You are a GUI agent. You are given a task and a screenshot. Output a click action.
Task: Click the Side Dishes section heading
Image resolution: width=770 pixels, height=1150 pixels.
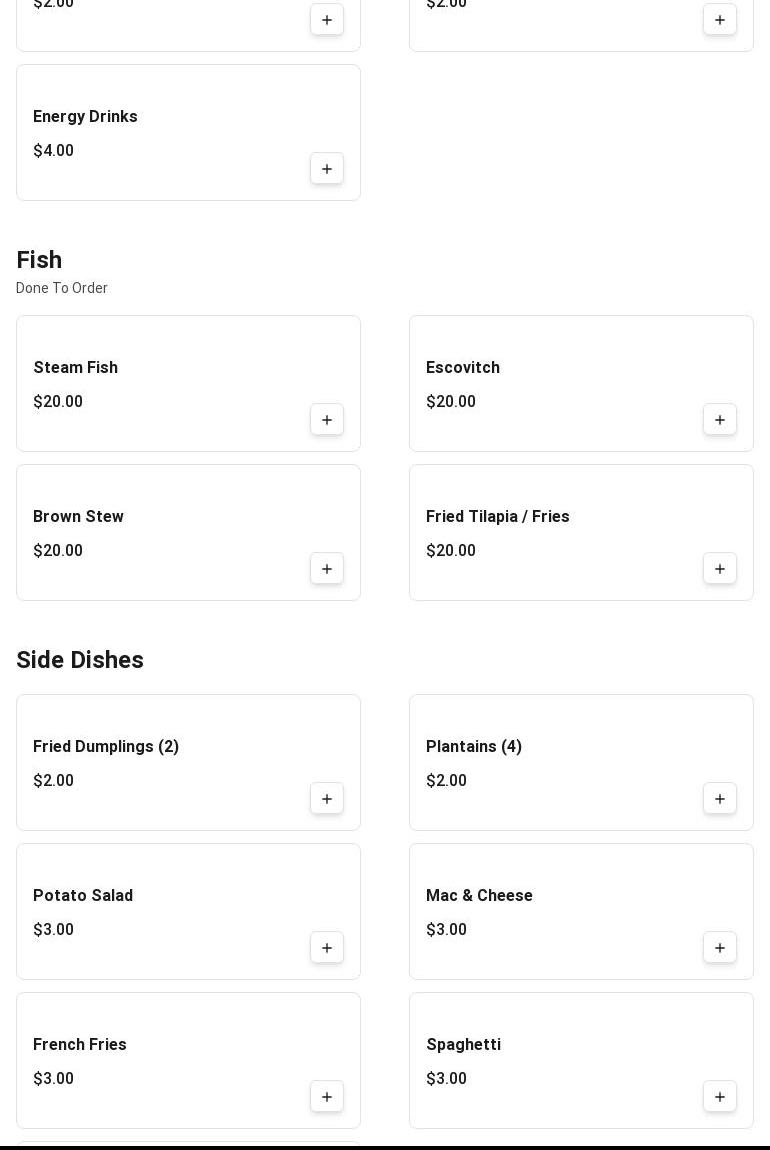pyautogui.click(x=80, y=660)
